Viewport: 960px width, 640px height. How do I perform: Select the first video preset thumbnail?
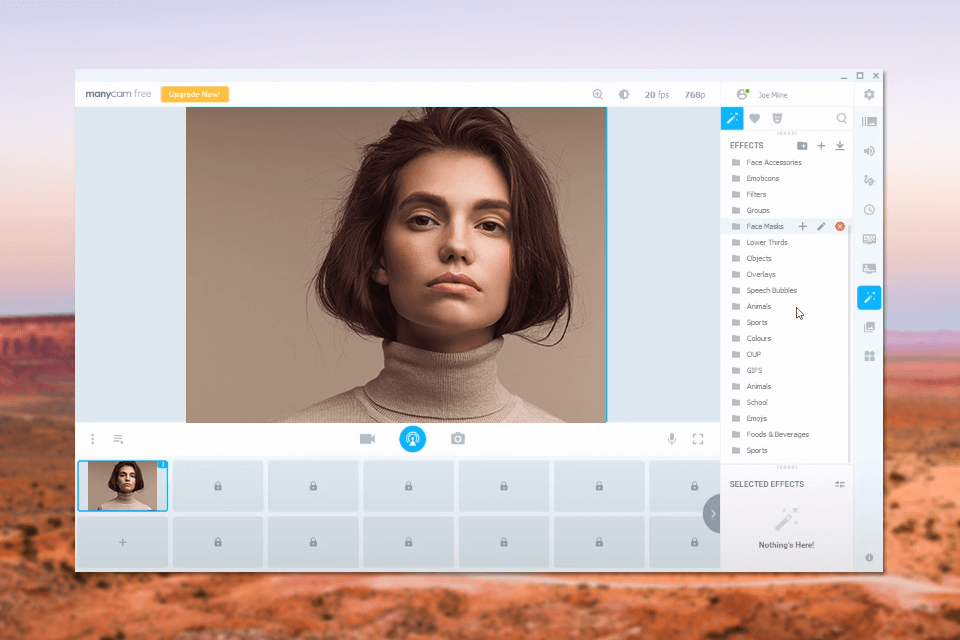tap(122, 486)
